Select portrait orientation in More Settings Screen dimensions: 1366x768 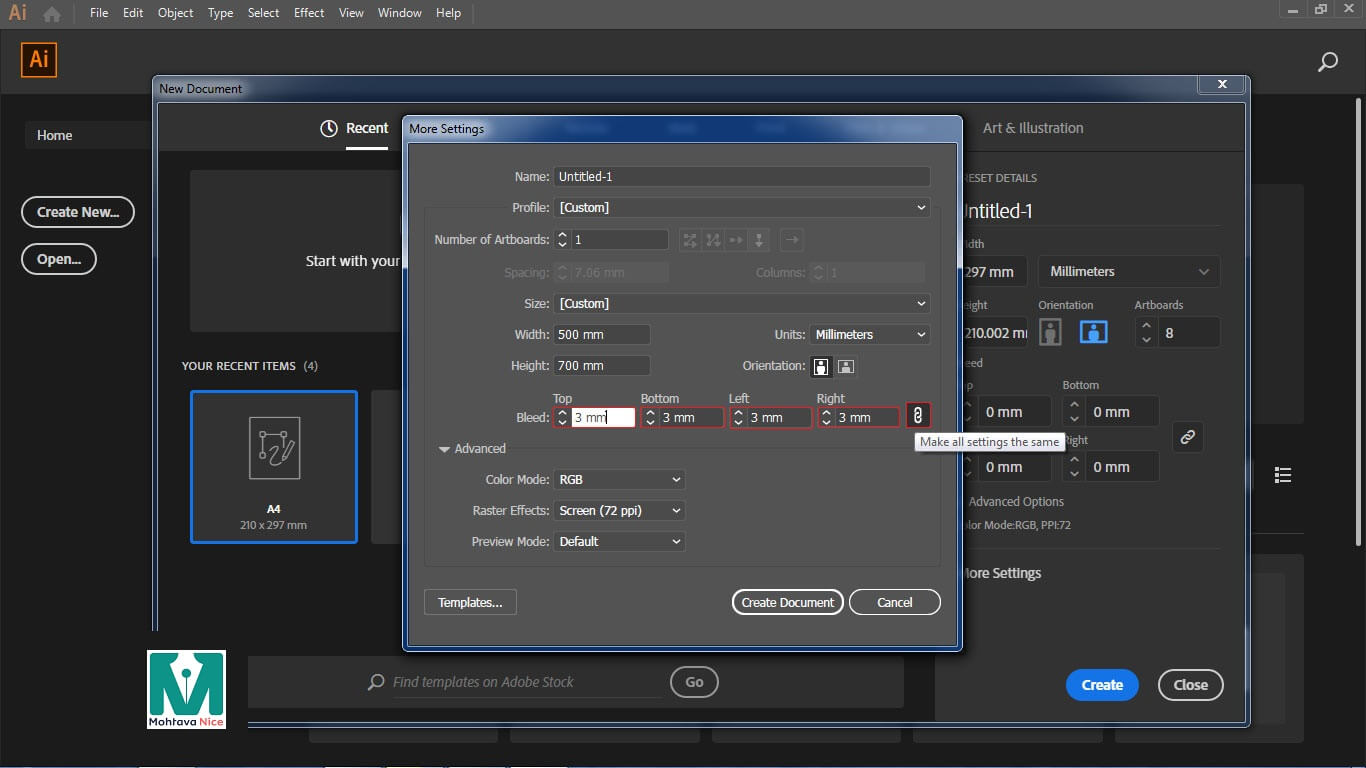[821, 366]
